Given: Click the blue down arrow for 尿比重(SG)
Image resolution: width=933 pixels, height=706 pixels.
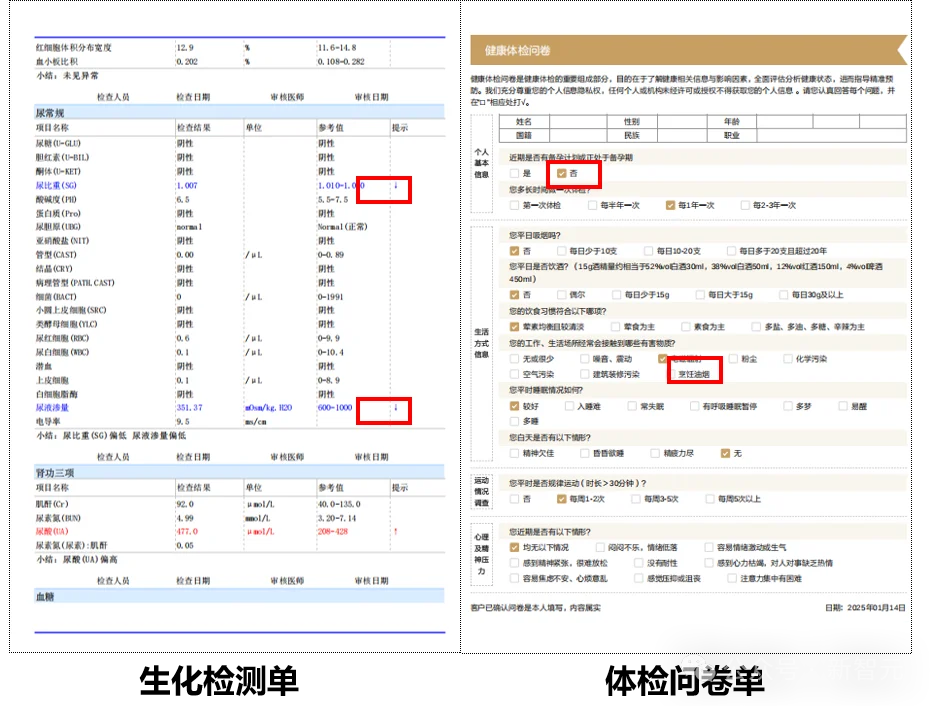Looking at the screenshot, I should coord(395,185).
